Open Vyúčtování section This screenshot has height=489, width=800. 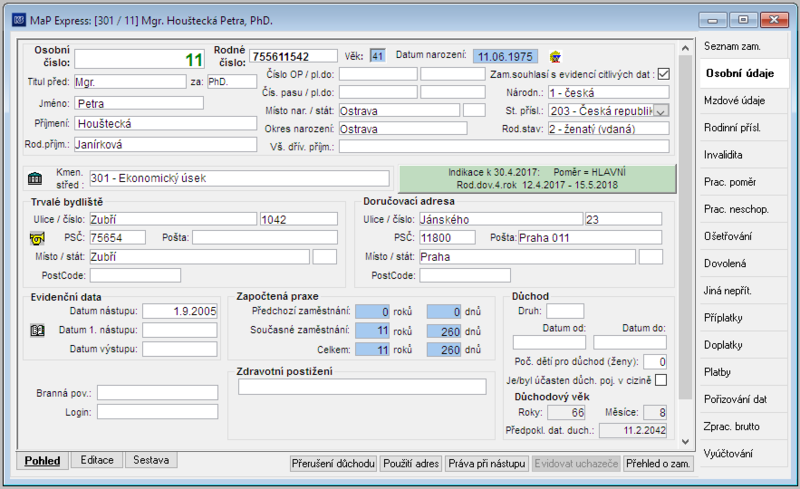(743, 453)
